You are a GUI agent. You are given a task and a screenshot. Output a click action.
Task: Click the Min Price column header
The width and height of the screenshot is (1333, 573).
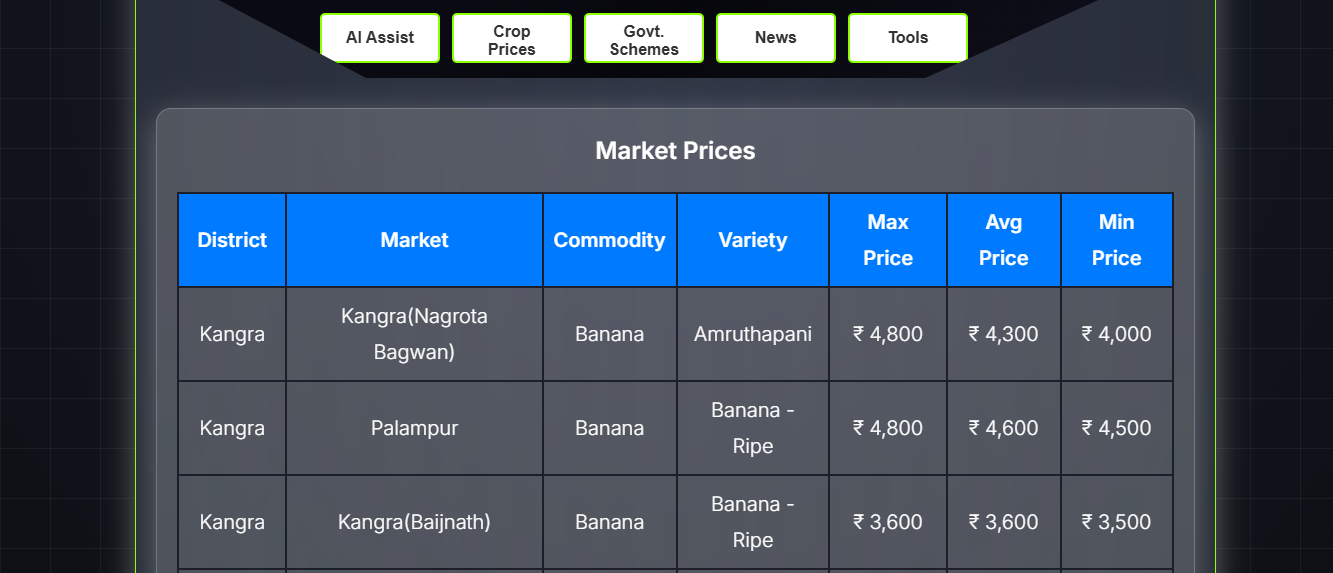click(1117, 240)
